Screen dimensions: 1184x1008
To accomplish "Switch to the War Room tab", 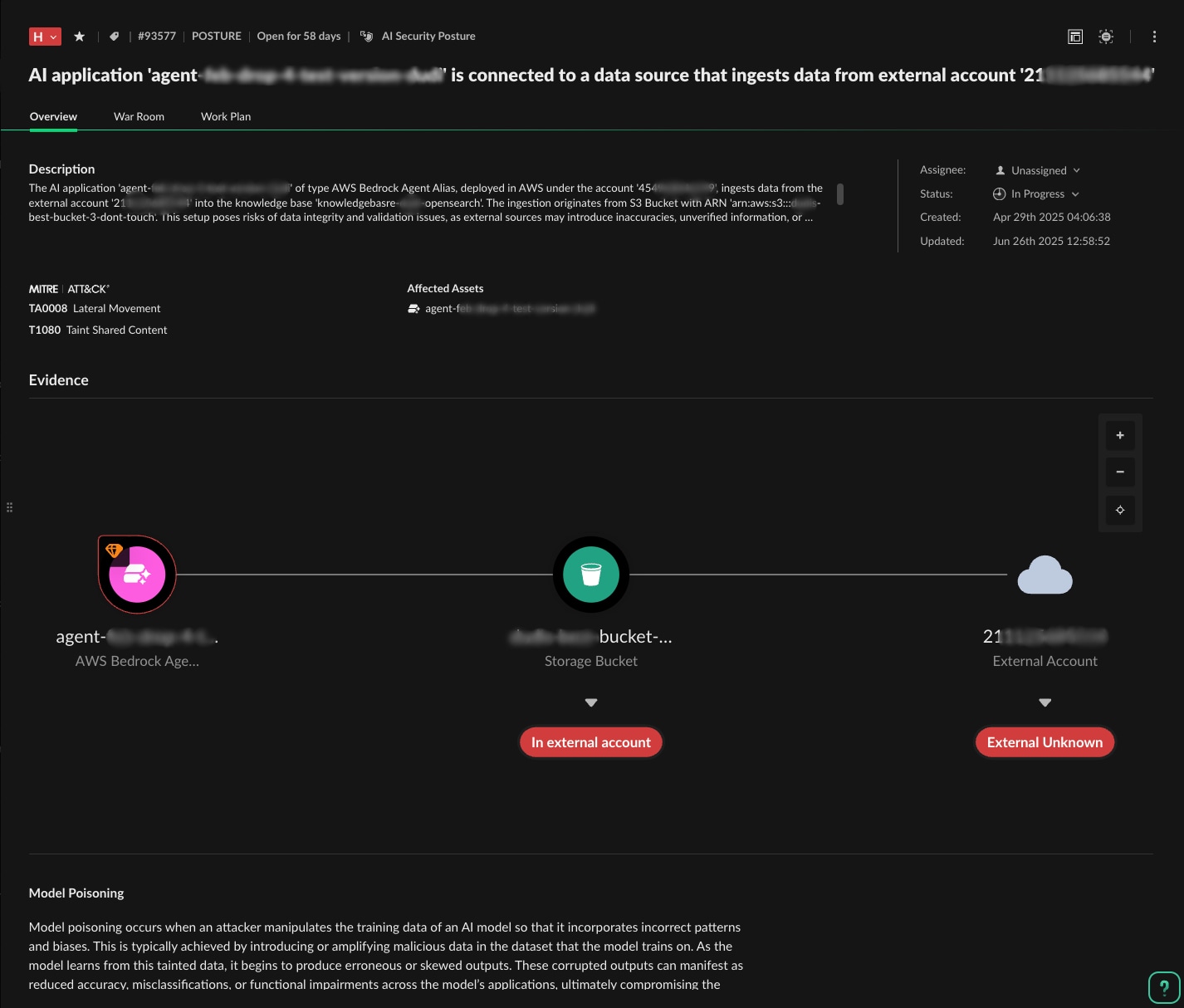I will (x=139, y=117).
